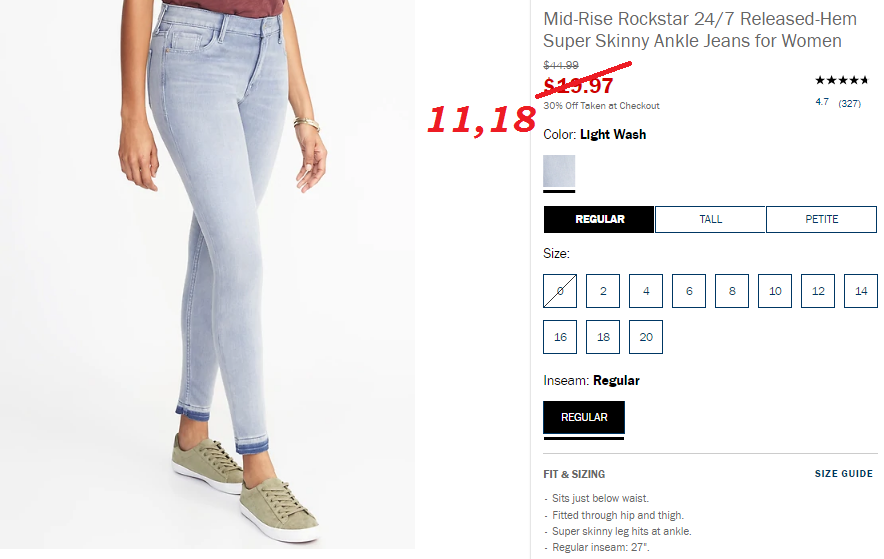Select size 14
884x559 pixels.
(861, 291)
